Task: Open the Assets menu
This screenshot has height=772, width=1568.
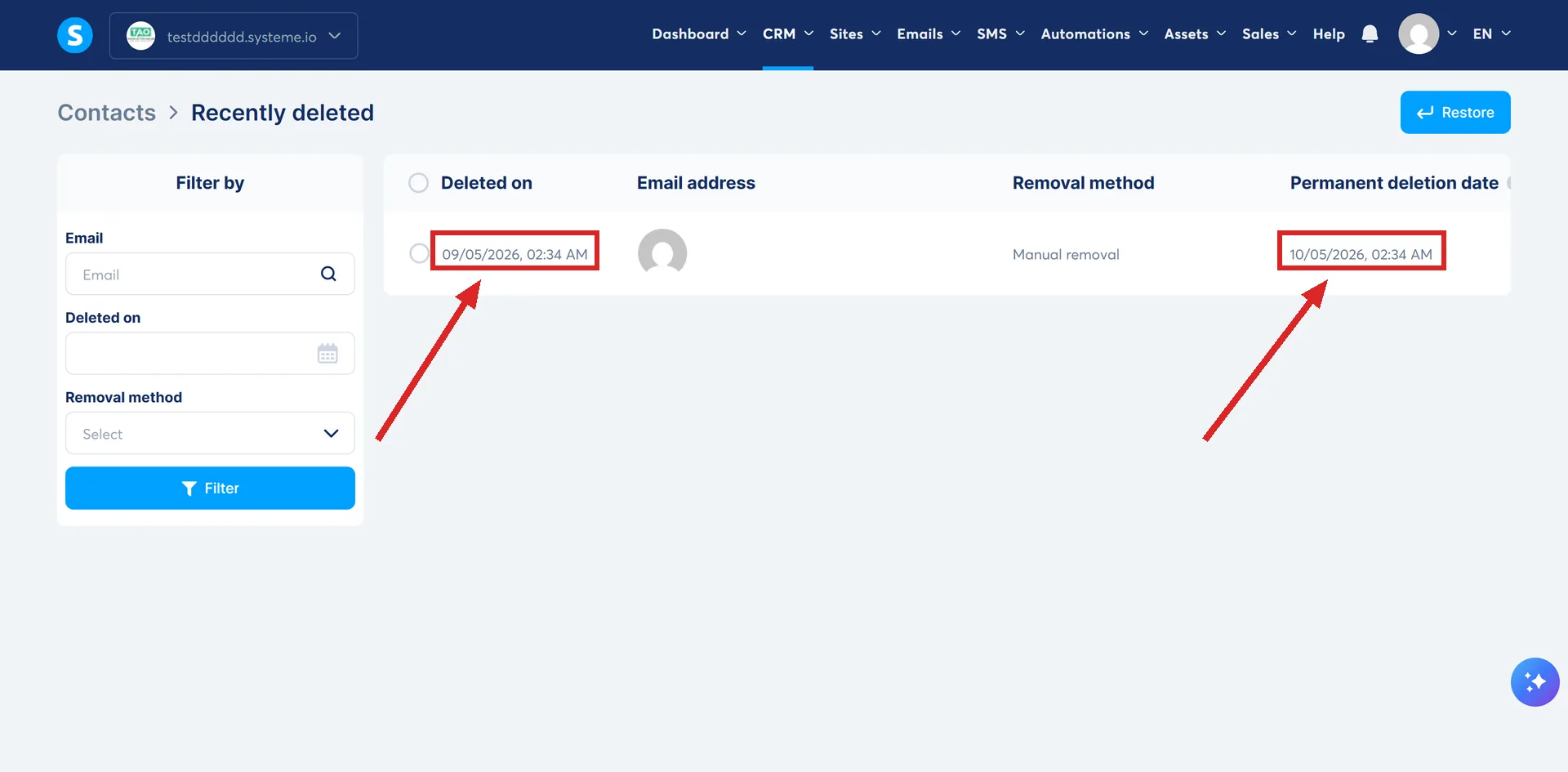Action: [1195, 34]
